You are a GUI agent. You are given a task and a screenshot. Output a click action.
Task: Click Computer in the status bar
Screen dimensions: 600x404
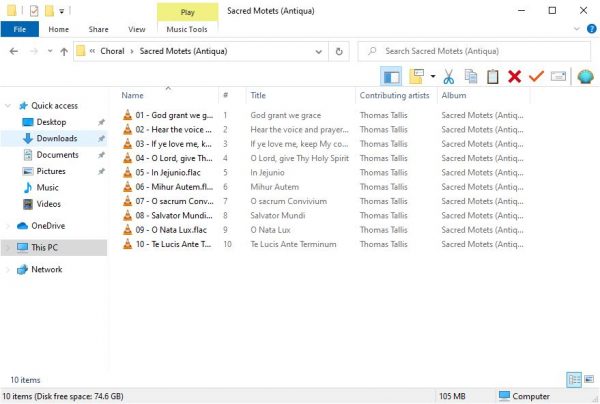pos(524,396)
